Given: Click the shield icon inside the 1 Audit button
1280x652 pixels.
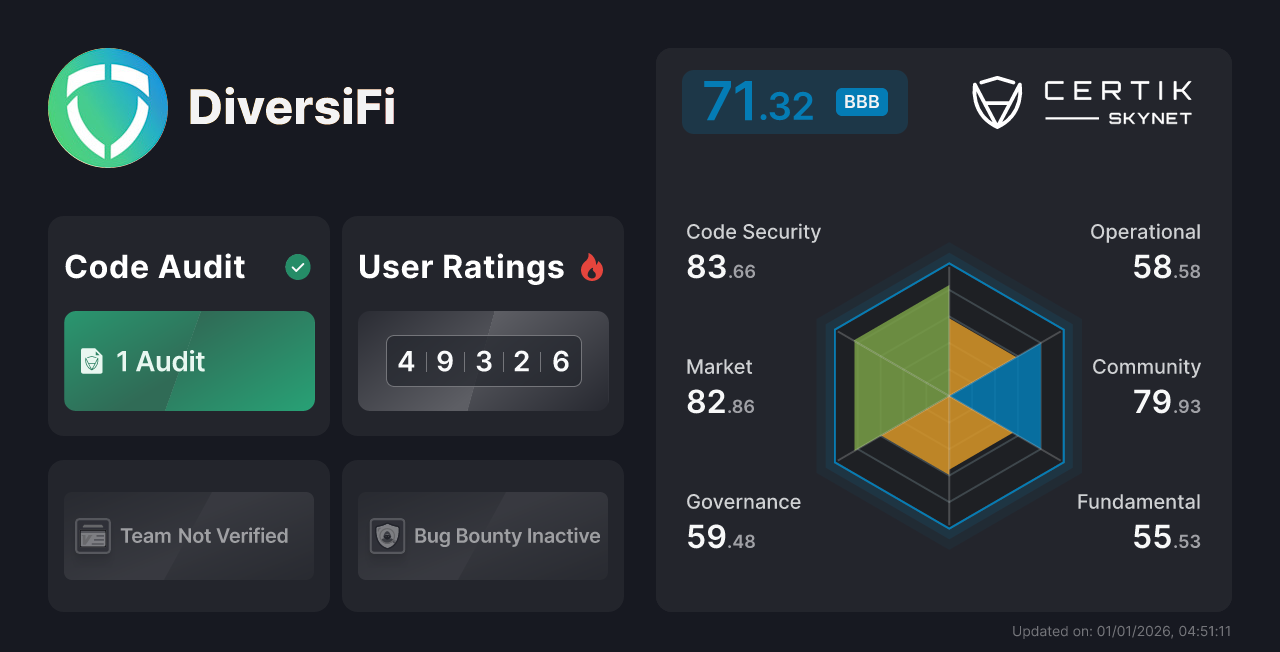Looking at the screenshot, I should 91,361.
